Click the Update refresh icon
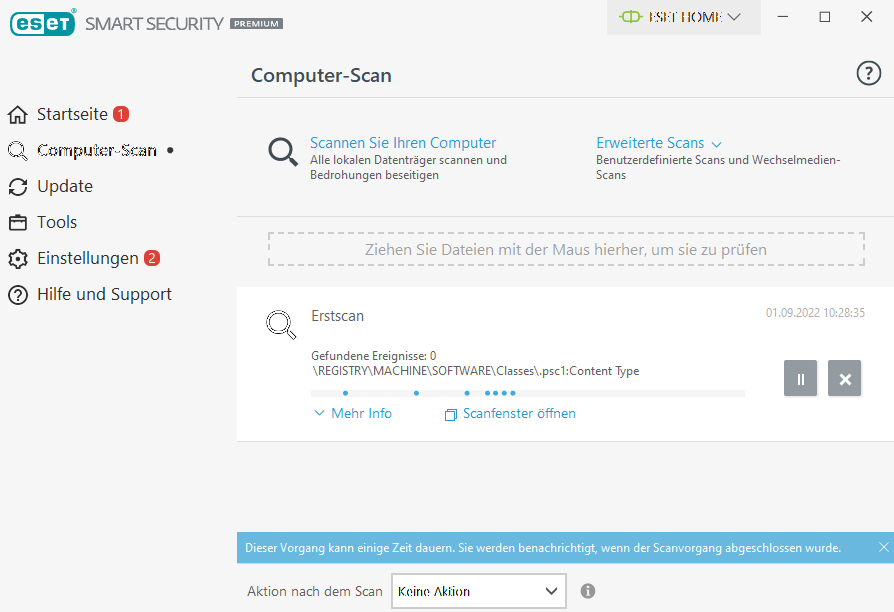Viewport: 894px width, 612px height. pos(18,187)
